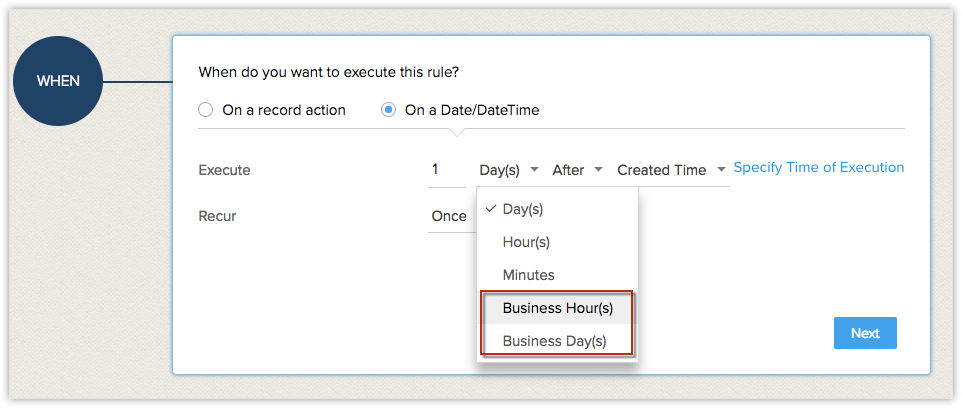Screen dimensions: 962x408
Task: Click the arrow beside Created Time
Action: pyautogui.click(x=720, y=170)
